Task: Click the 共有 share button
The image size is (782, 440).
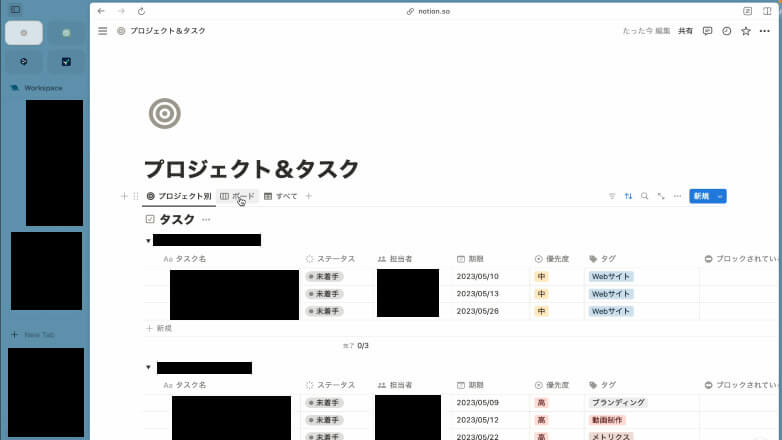Action: (685, 31)
